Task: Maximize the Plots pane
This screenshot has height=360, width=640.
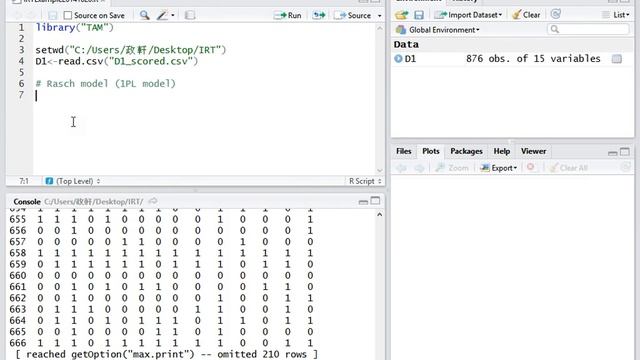Action: (624, 152)
